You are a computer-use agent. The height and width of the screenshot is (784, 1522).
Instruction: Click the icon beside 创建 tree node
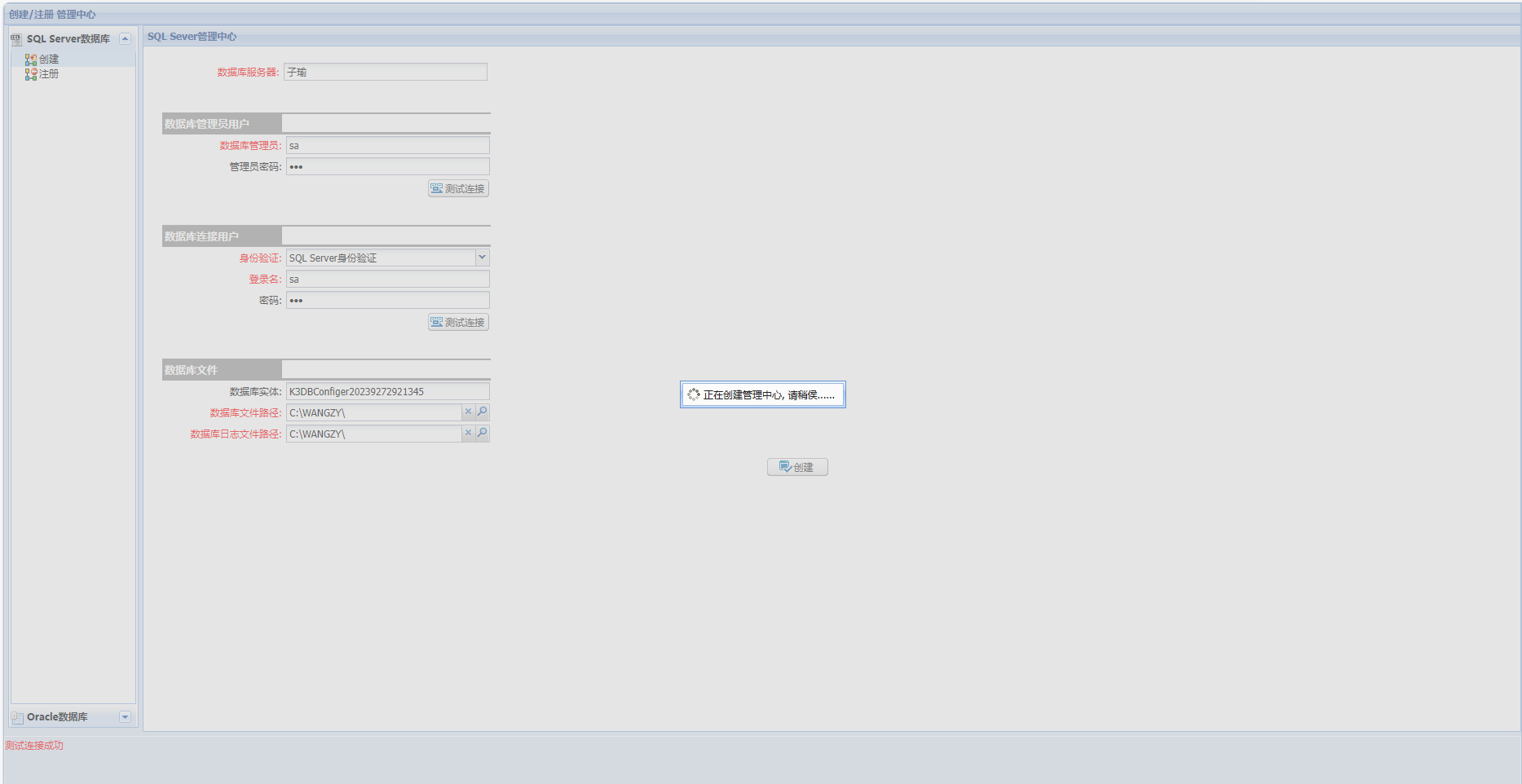click(x=31, y=59)
